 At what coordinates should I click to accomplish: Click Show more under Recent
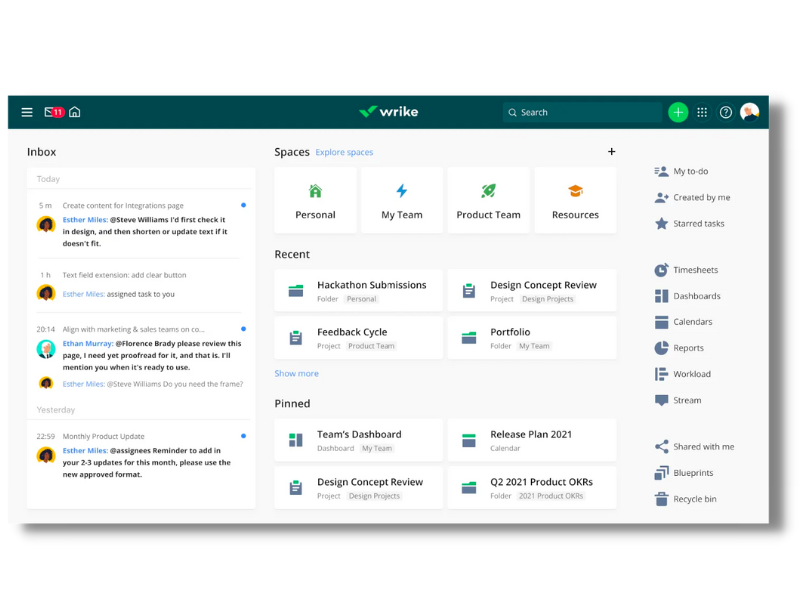[296, 373]
